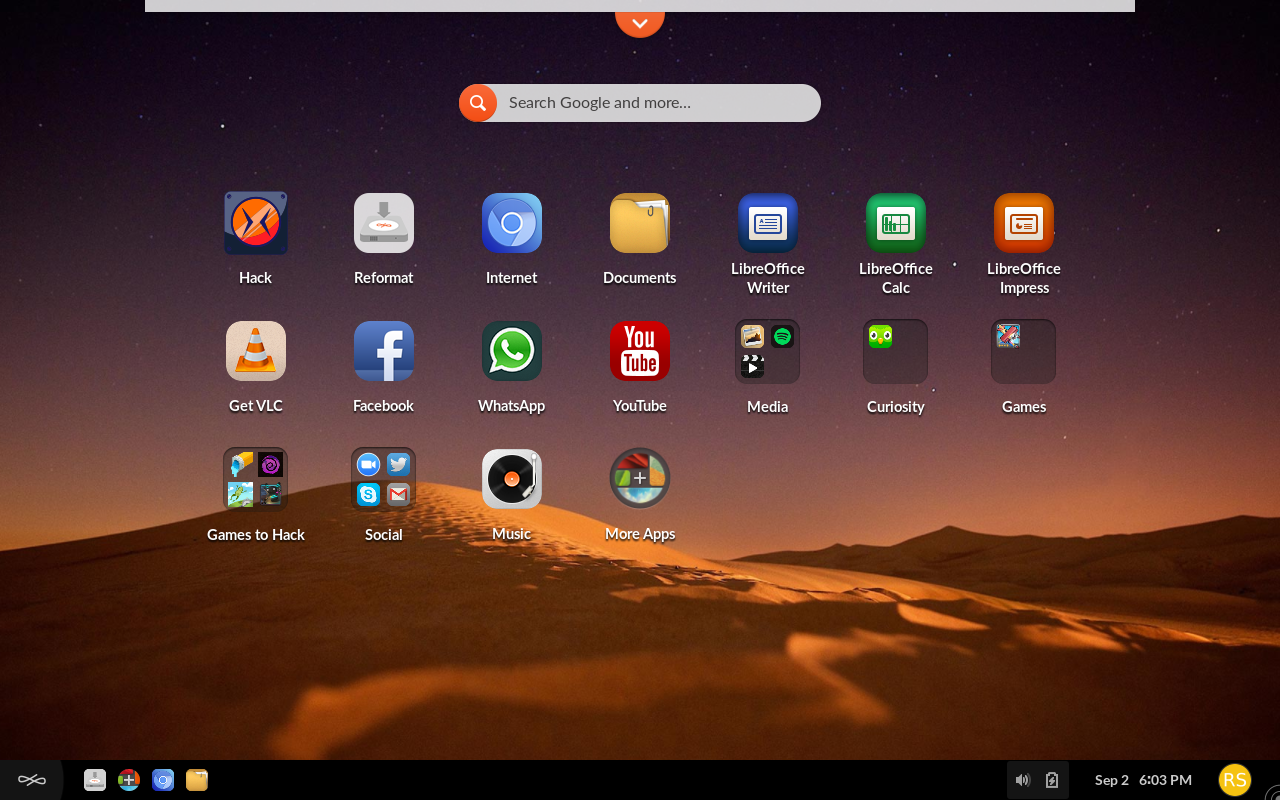The width and height of the screenshot is (1280, 800).
Task: Open the YouTube app
Action: 640,351
